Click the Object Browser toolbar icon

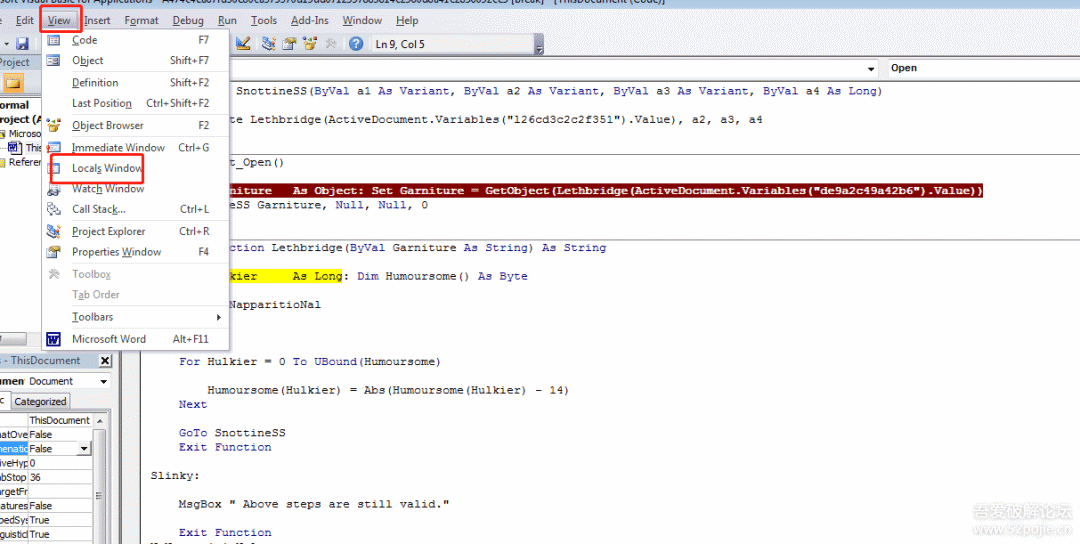(x=310, y=44)
